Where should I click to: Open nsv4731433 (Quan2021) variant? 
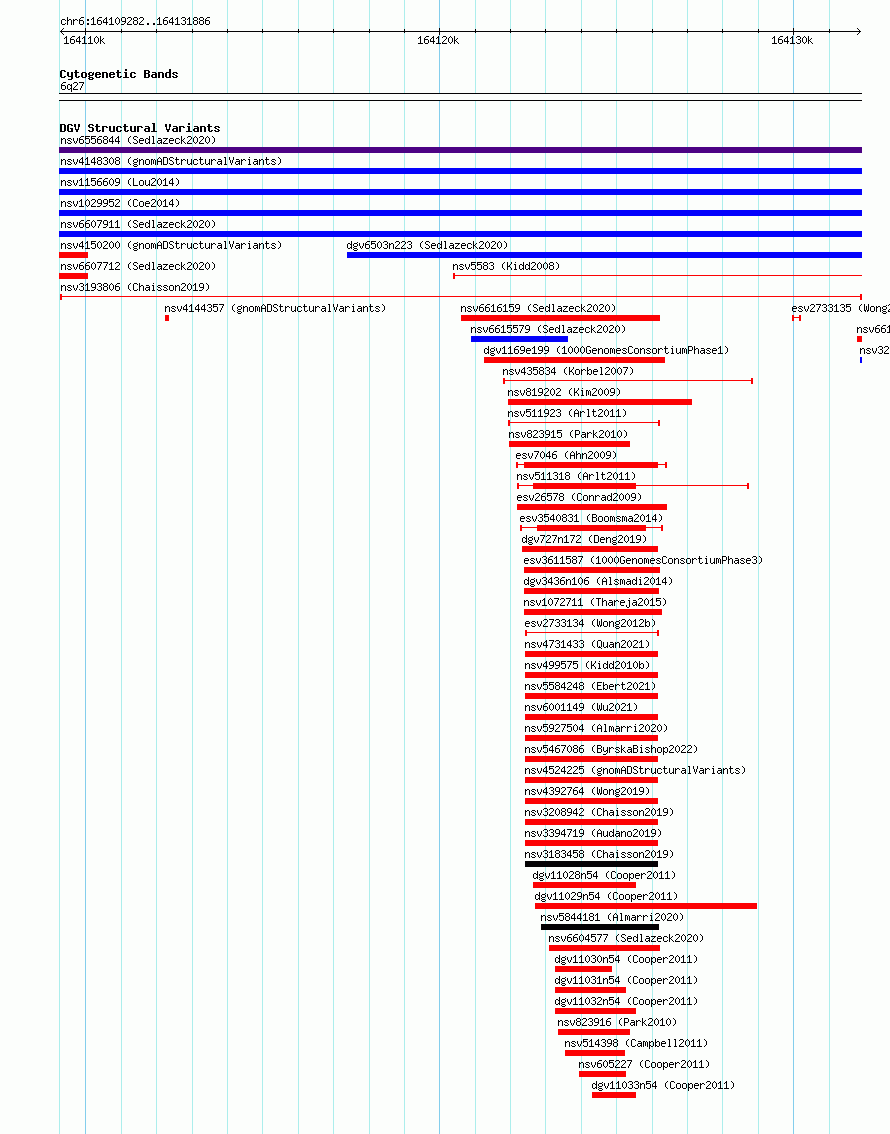click(x=587, y=644)
